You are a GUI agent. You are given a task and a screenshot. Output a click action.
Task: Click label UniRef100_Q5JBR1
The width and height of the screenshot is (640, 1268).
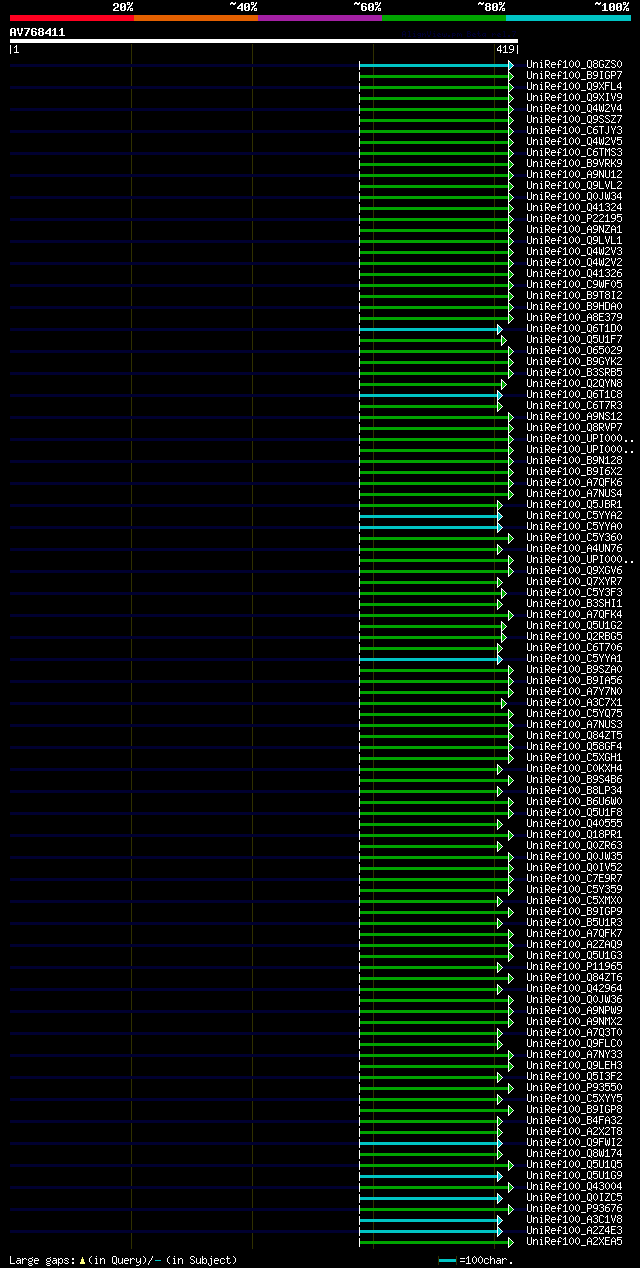[x=574, y=504]
